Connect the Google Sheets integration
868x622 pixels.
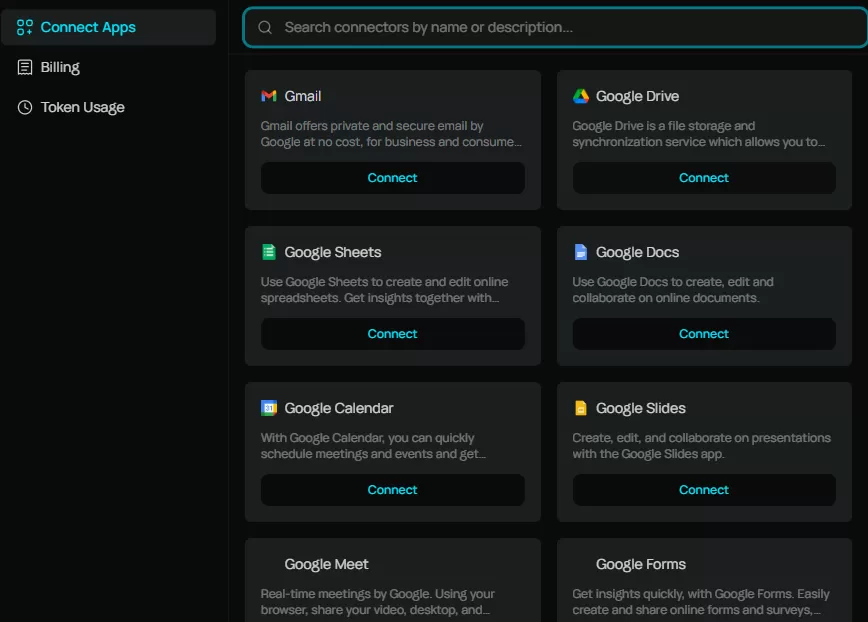(392, 334)
